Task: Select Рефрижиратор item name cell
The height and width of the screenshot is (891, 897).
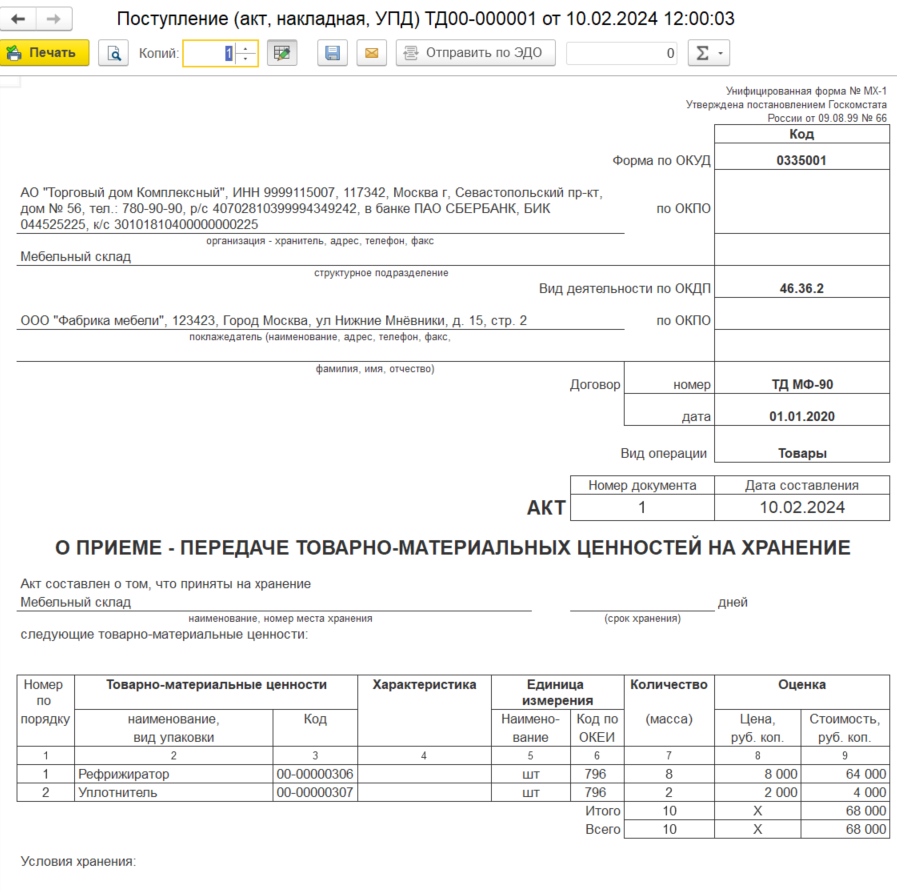Action: (173, 774)
